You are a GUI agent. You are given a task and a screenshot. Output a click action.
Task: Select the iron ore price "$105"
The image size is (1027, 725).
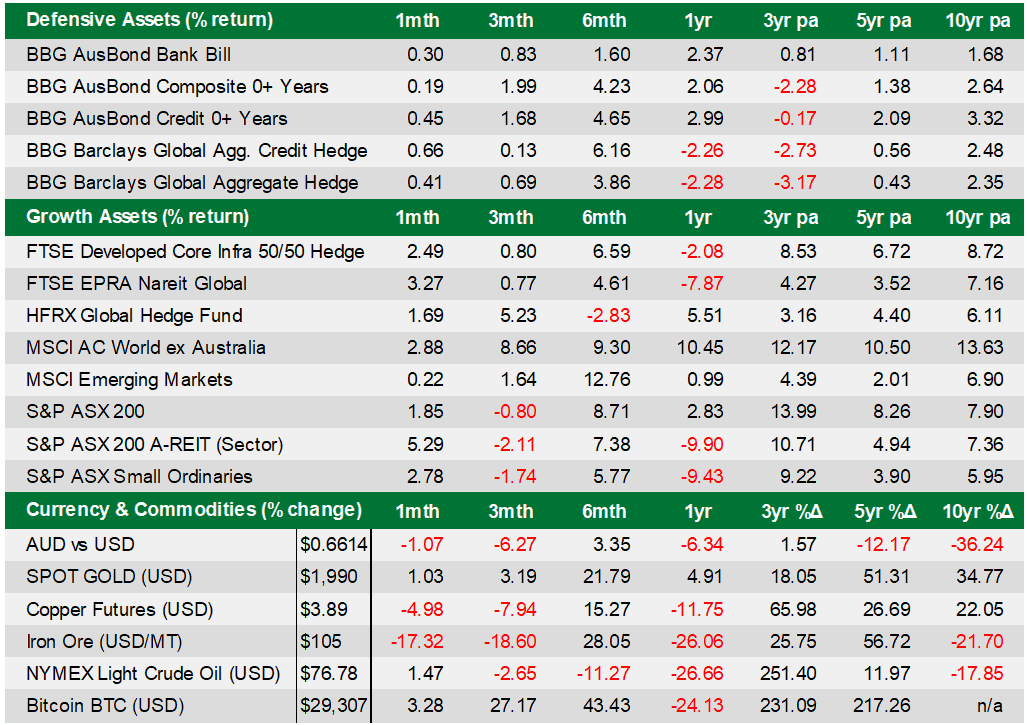coord(321,642)
